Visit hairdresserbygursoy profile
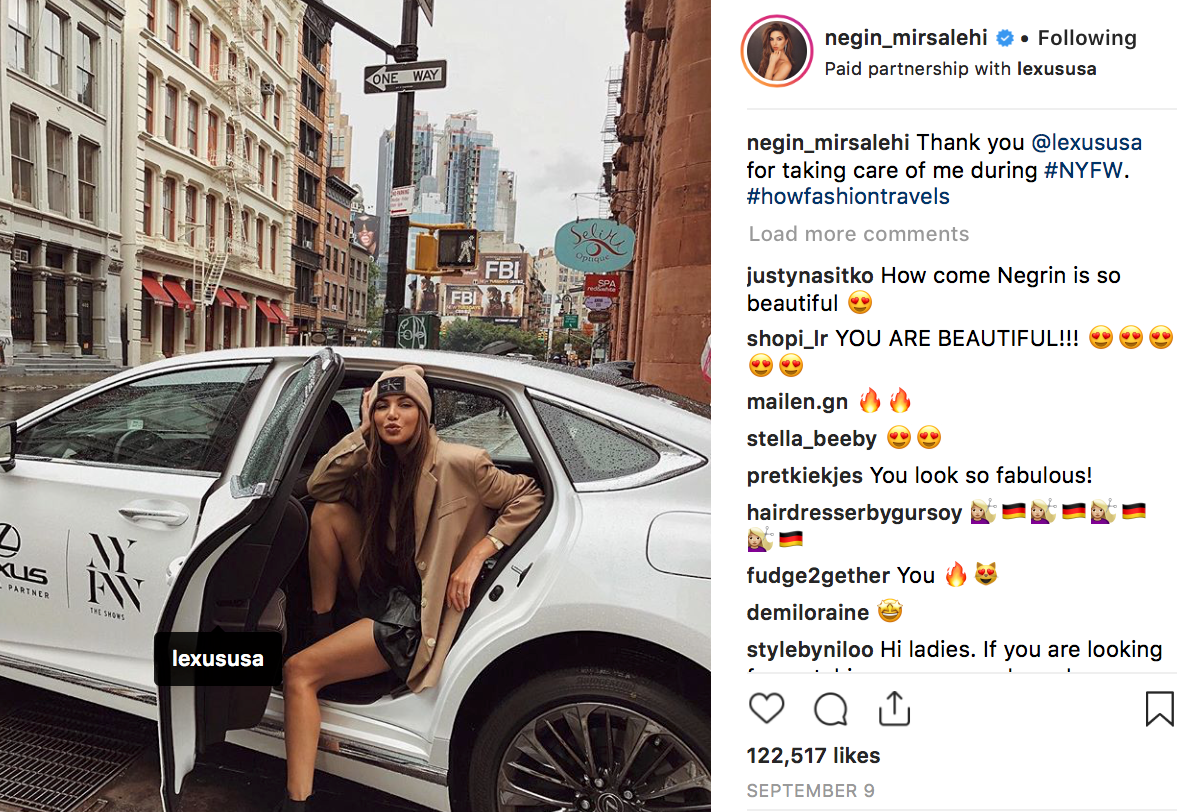Viewport: 1204px width, 812px height. 854,513
